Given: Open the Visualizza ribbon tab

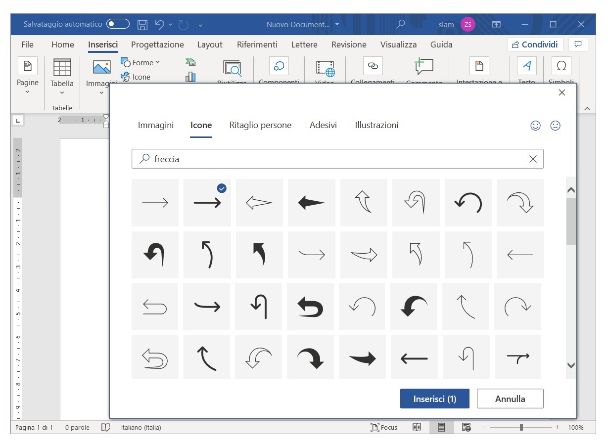Looking at the screenshot, I should pyautogui.click(x=398, y=44).
